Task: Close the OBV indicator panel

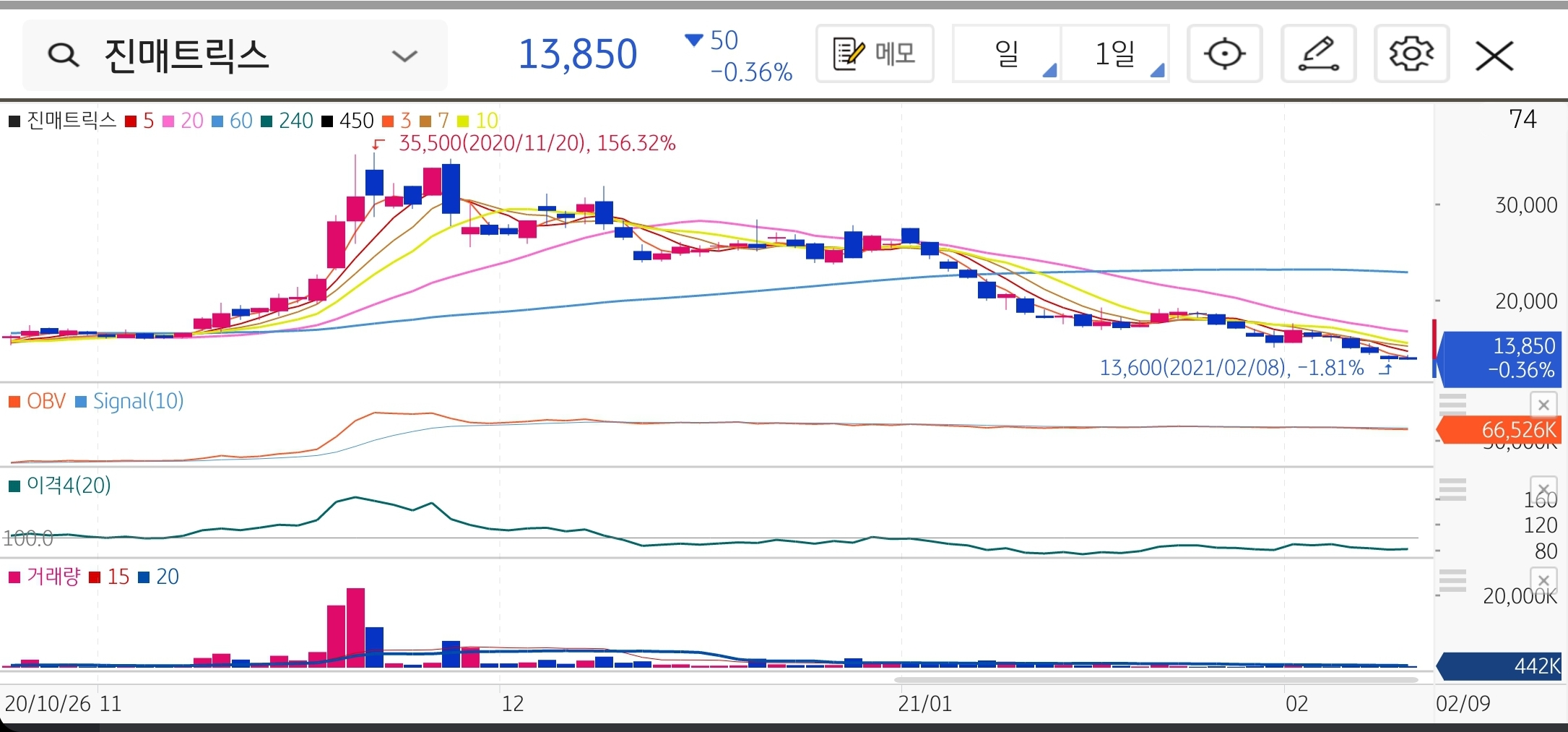Action: pyautogui.click(x=1543, y=405)
